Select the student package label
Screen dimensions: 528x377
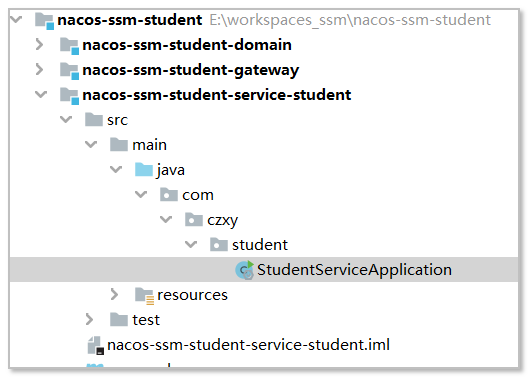[x=260, y=245]
